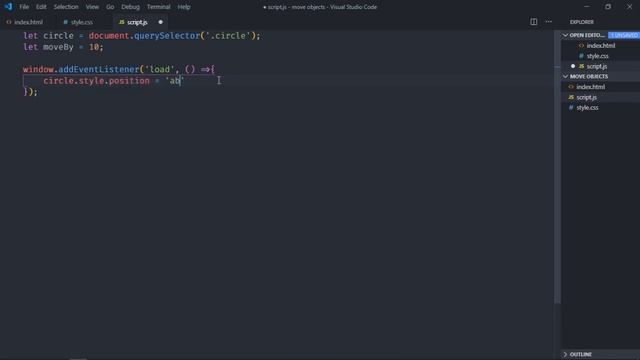
Task: Click the EXPLORER panel title
Action: 582,22
